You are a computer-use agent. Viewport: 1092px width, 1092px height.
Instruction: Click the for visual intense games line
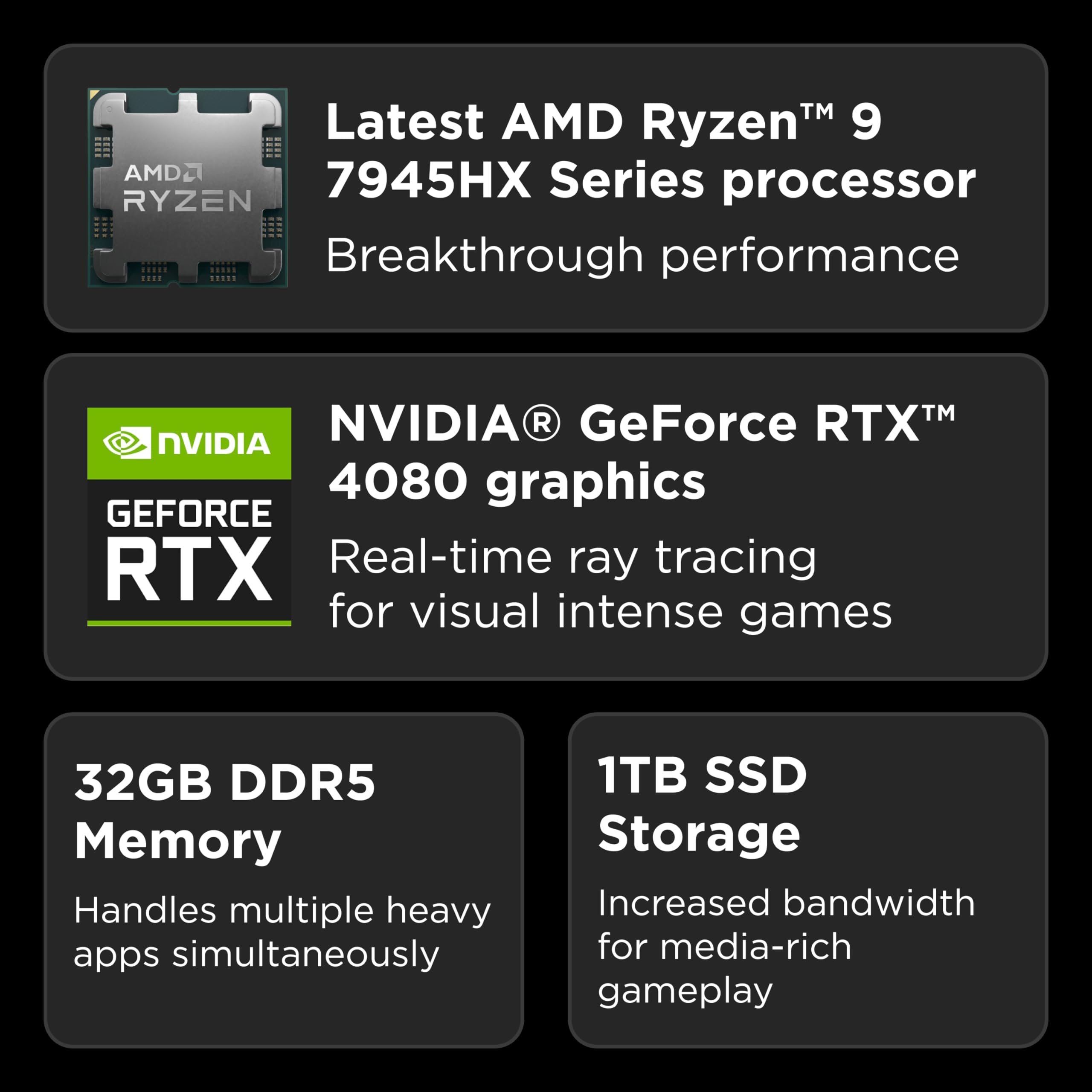610,612
